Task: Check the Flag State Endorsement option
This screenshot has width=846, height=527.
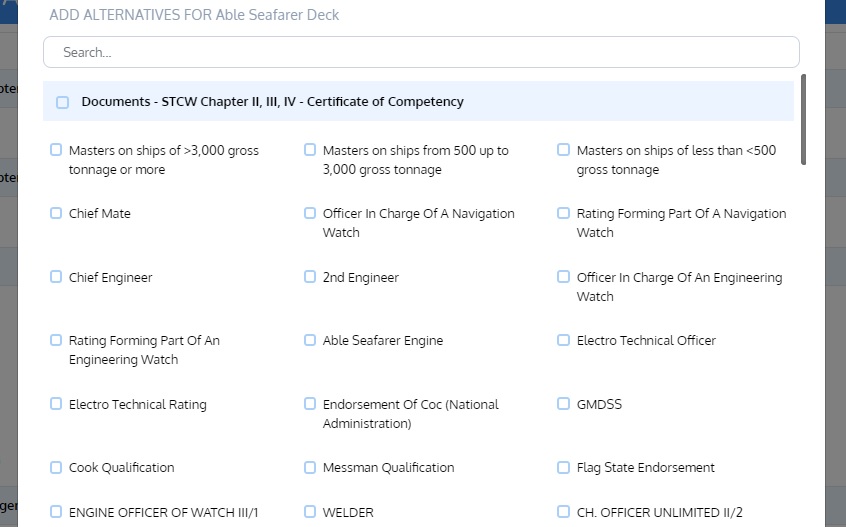Action: pos(564,467)
